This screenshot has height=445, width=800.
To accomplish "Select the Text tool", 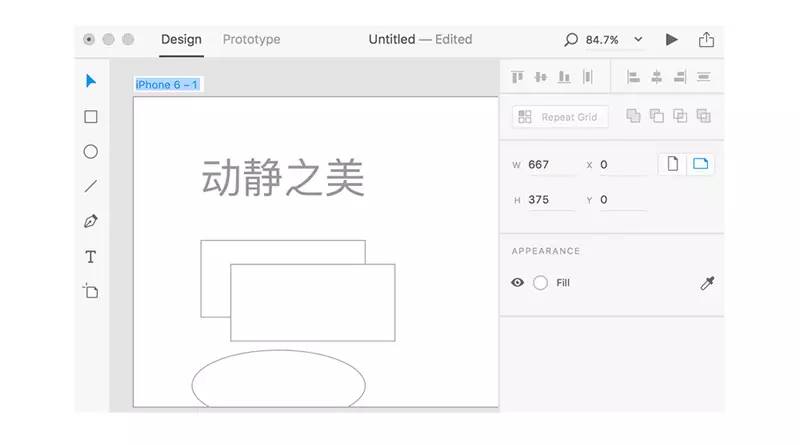I will (x=91, y=257).
